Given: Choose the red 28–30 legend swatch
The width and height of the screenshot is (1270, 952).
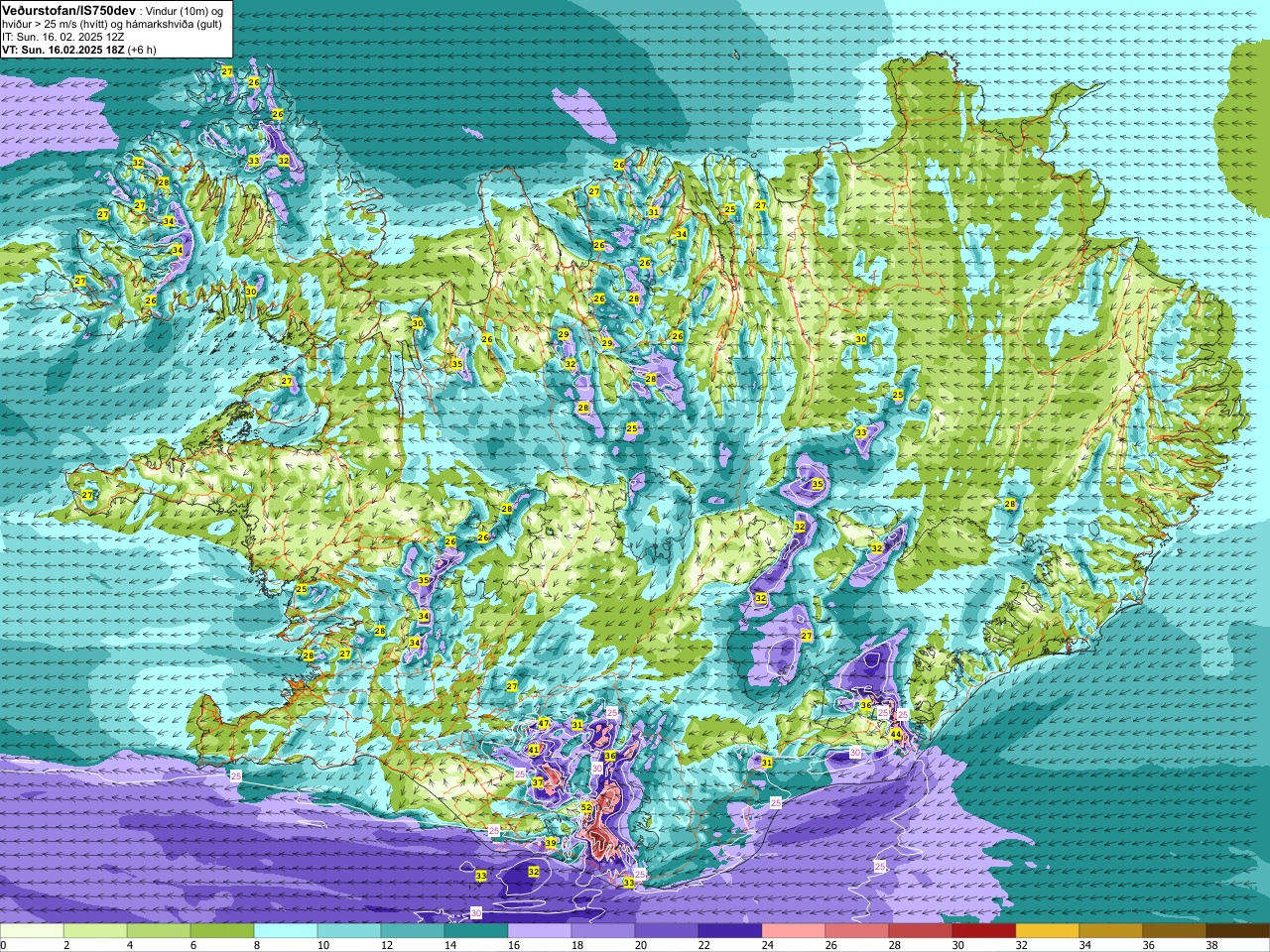Looking at the screenshot, I should point(921,931).
